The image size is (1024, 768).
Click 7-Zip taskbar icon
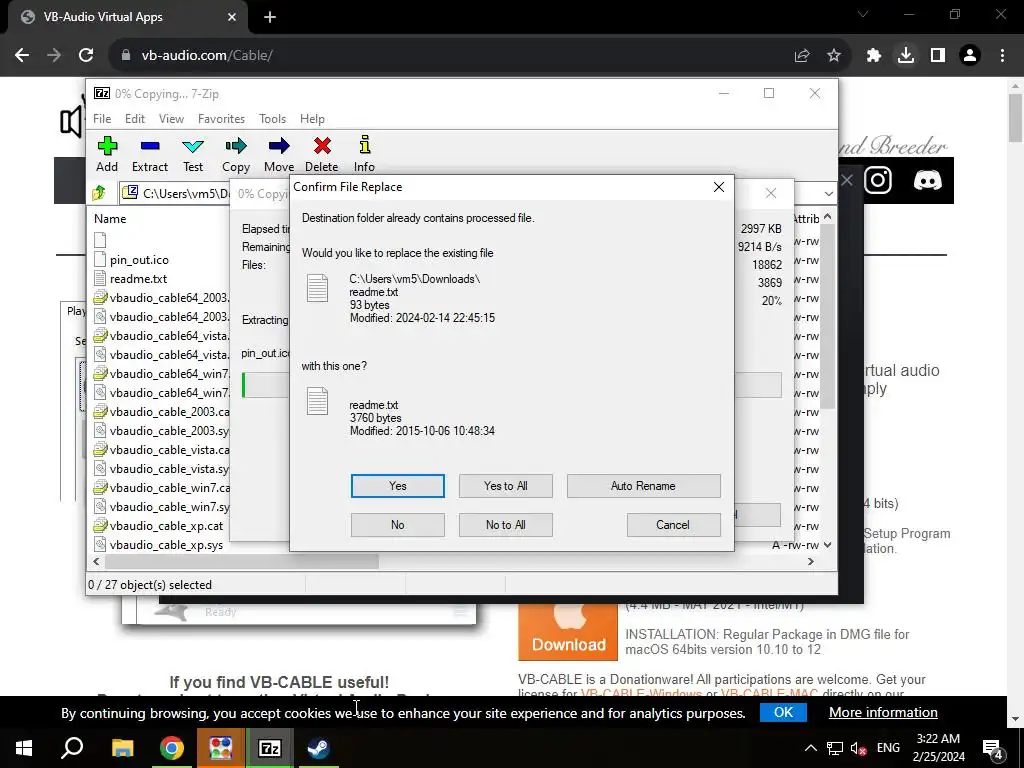270,748
